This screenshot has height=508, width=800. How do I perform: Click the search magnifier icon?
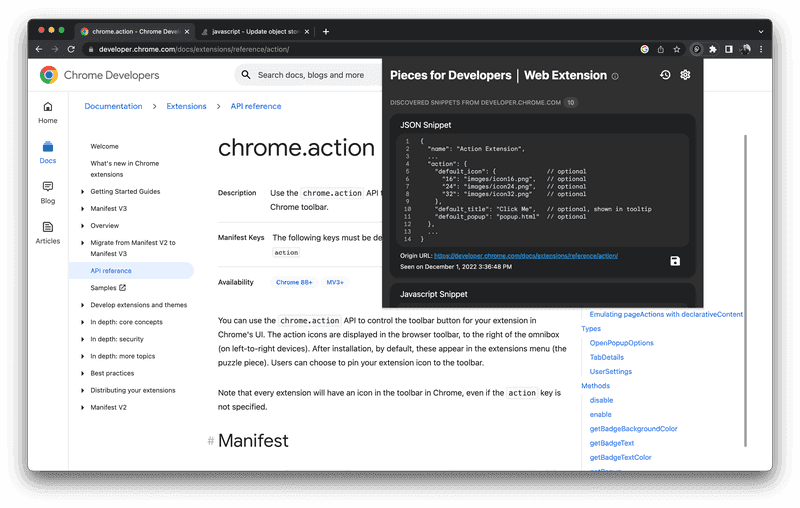(x=246, y=75)
